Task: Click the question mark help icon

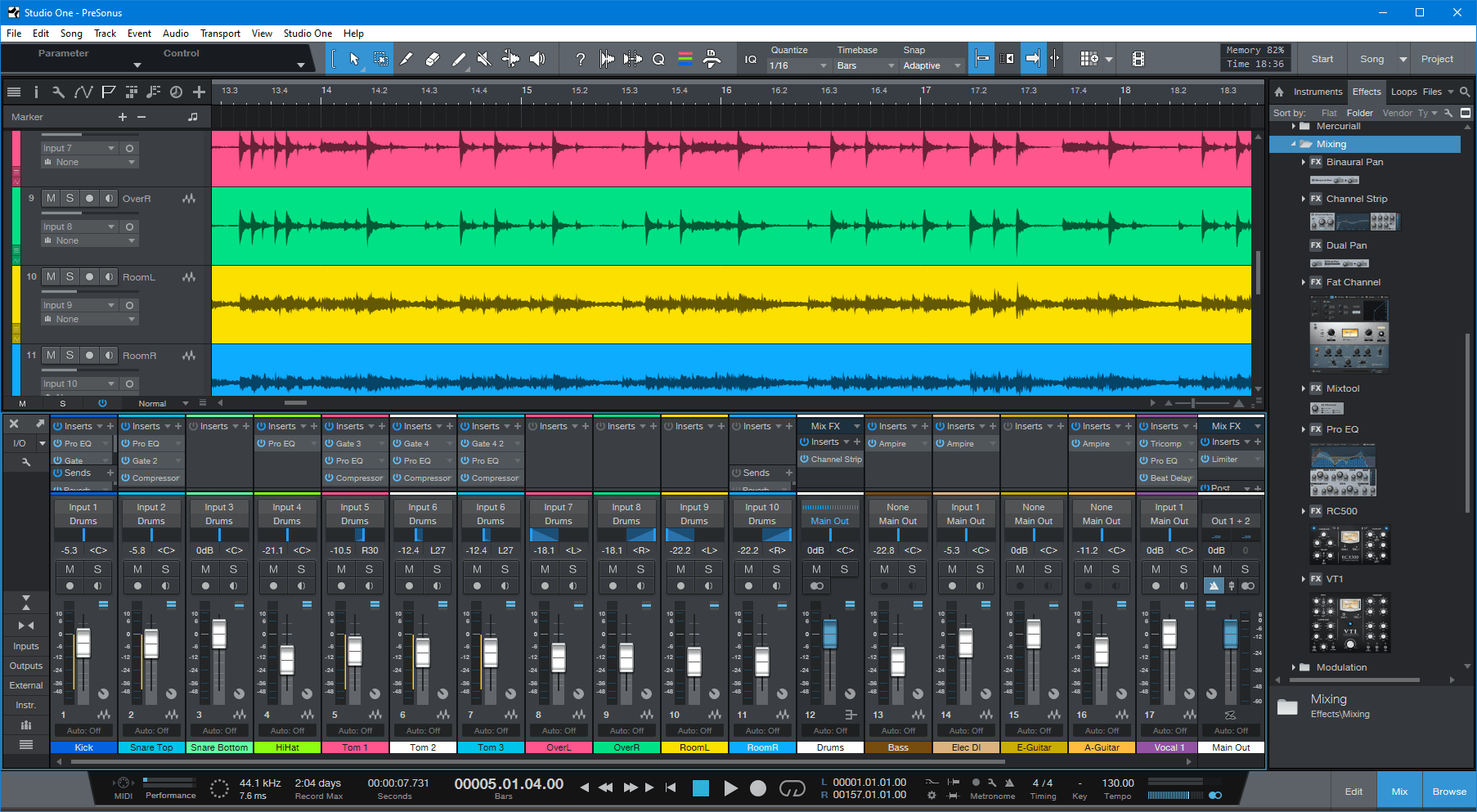Action: [x=580, y=59]
